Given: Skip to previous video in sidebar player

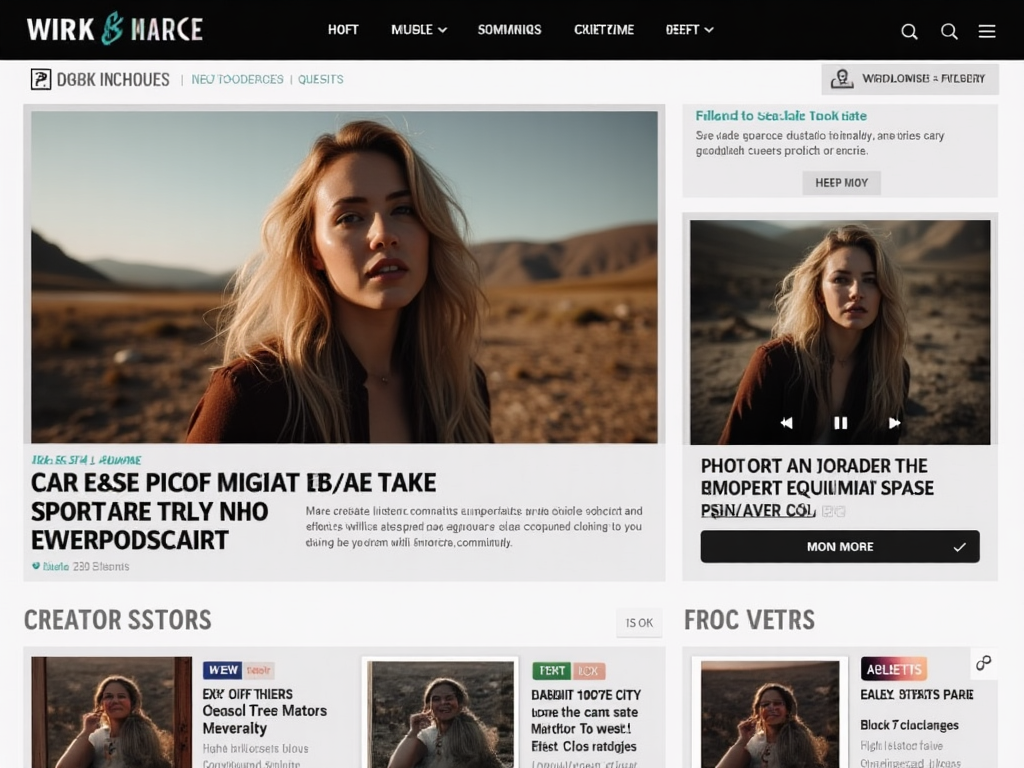Looking at the screenshot, I should pos(786,423).
